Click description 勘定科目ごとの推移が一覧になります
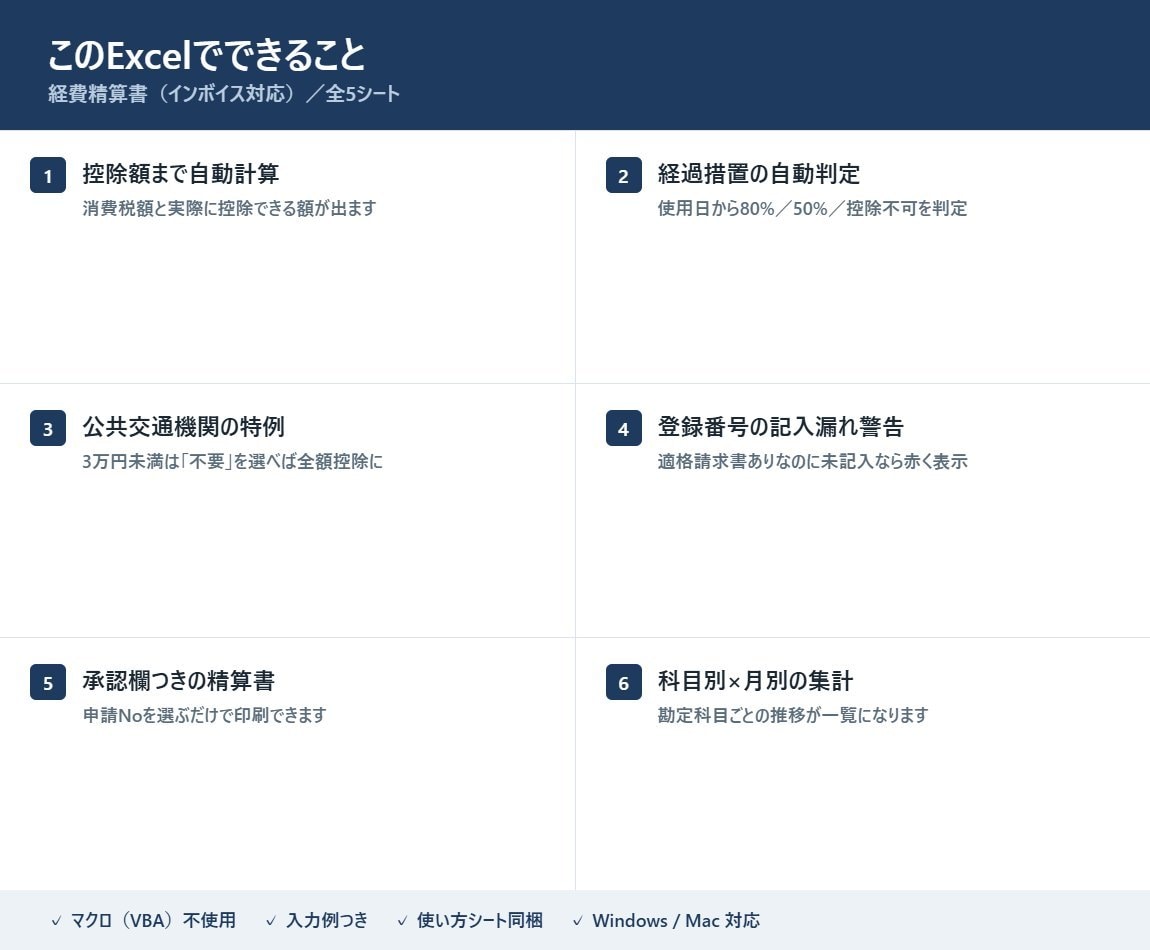1150x950 pixels. (793, 715)
